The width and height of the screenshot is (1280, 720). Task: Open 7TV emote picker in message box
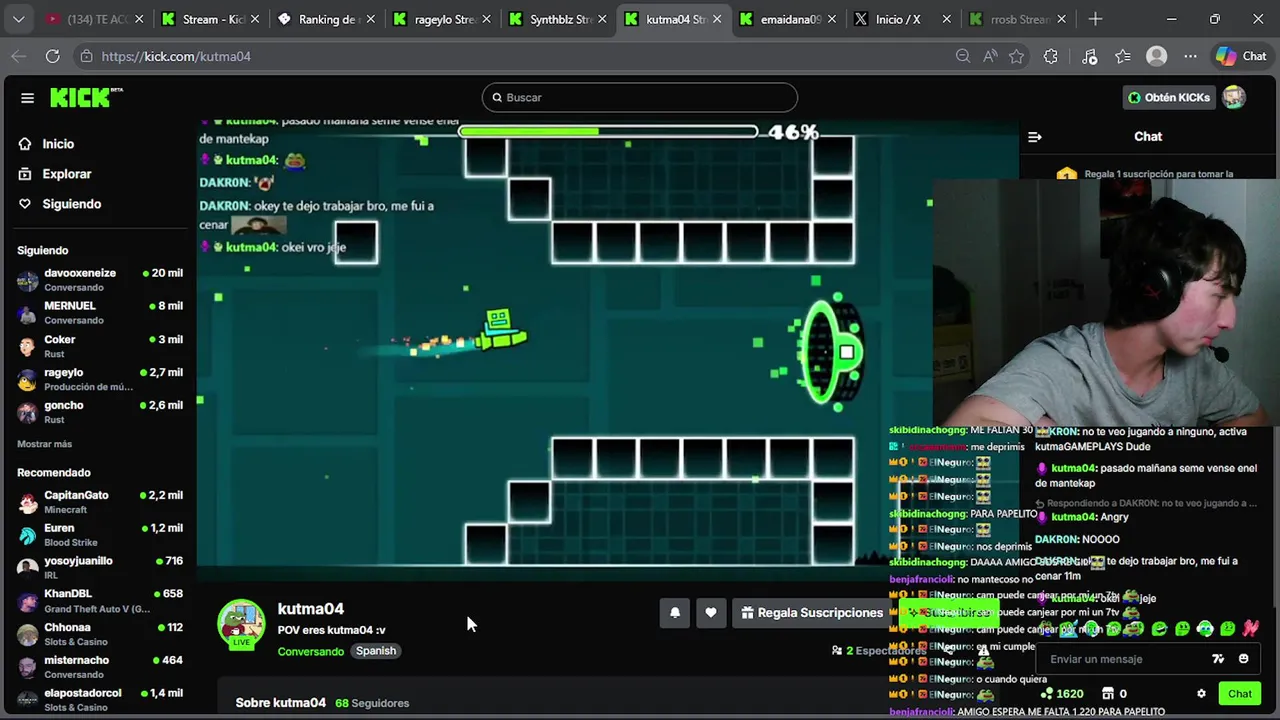tap(1218, 659)
